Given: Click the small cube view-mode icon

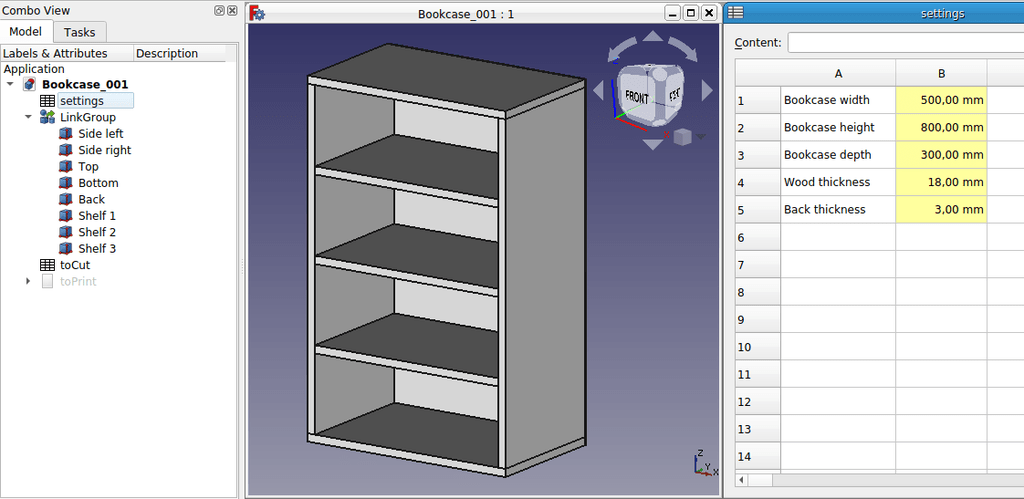Looking at the screenshot, I should coord(682,137).
